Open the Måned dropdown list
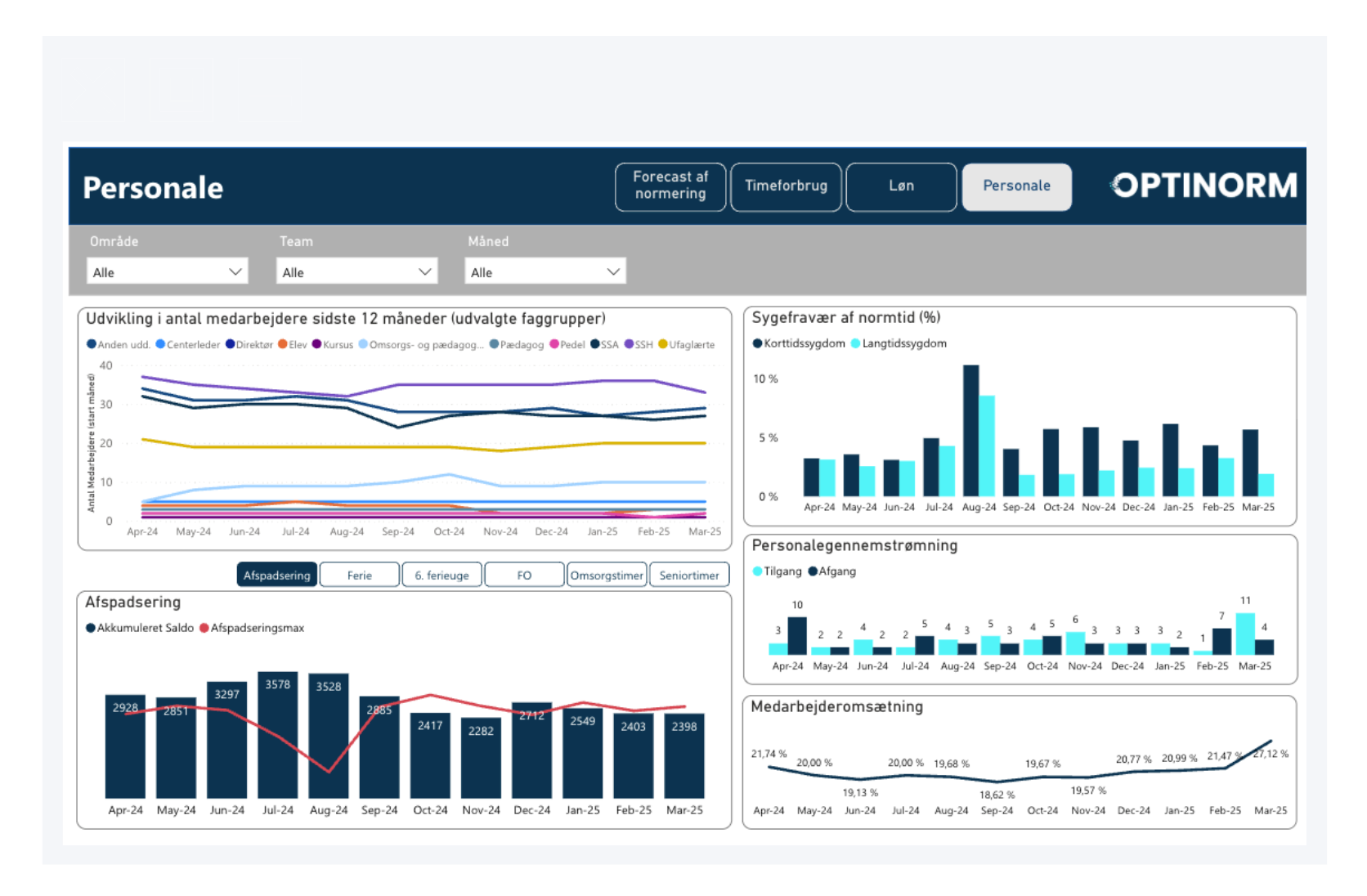Image resolution: width=1367 pixels, height=896 pixels. [x=545, y=271]
